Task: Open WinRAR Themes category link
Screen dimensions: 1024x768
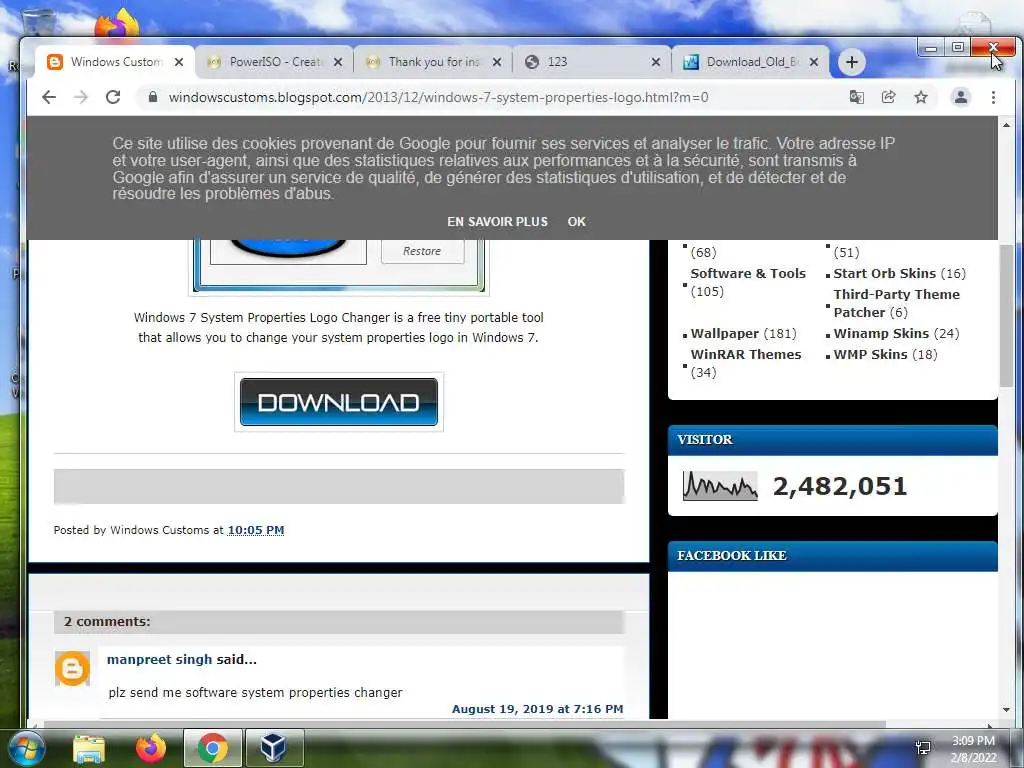Action: point(746,355)
